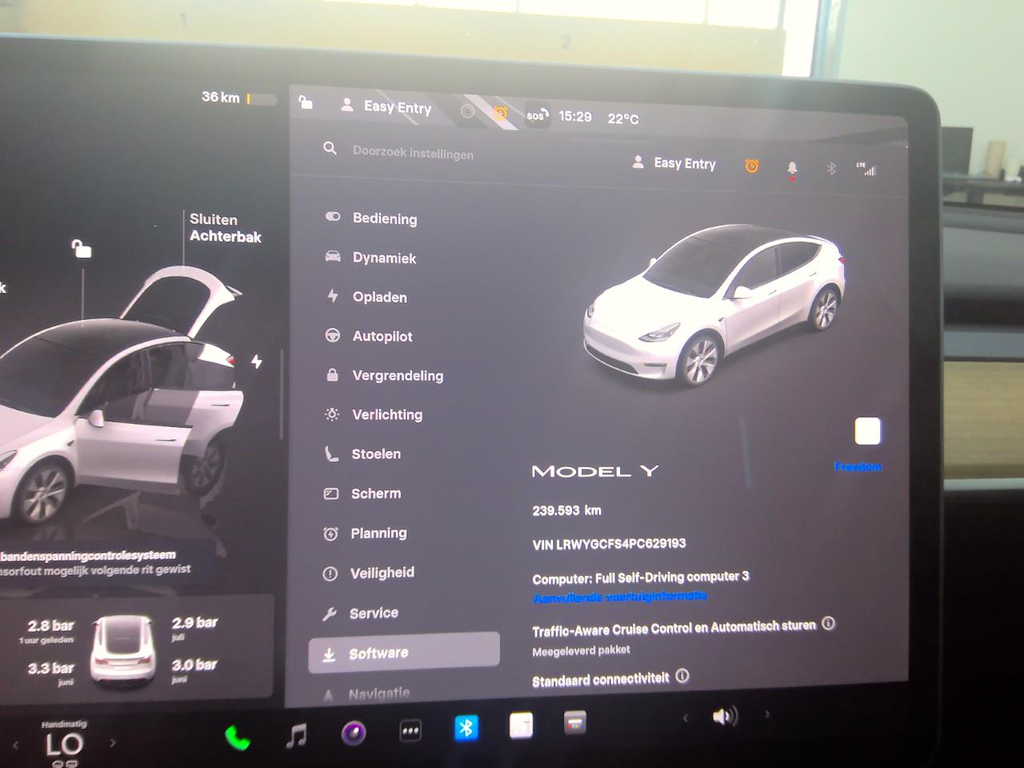1024x768 pixels.
Task: Launch the purple camera app in dock
Action: [x=353, y=733]
